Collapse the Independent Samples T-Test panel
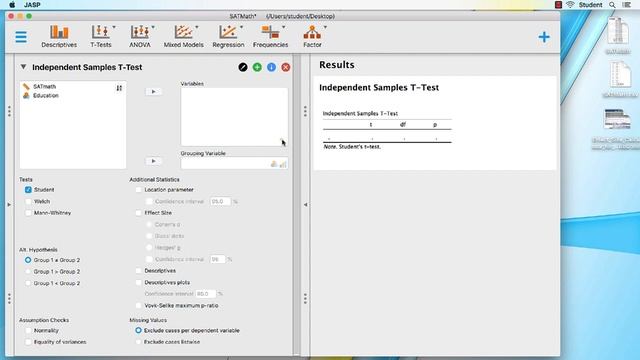 click(23, 67)
